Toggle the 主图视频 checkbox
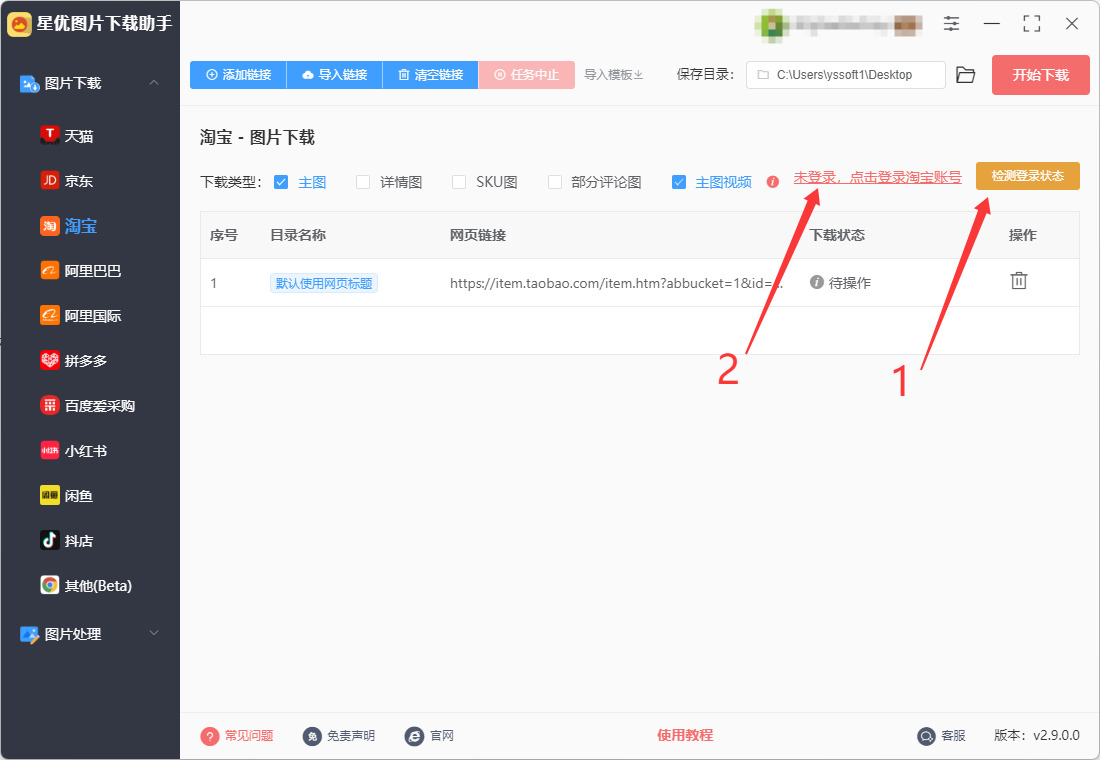Image resolution: width=1100 pixels, height=760 pixels. pyautogui.click(x=679, y=182)
